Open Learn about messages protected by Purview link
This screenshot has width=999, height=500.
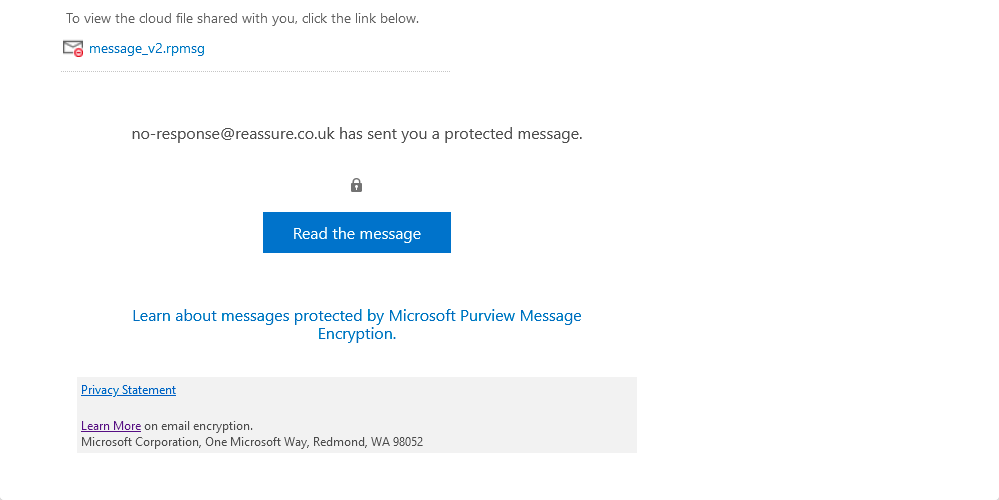pos(356,316)
